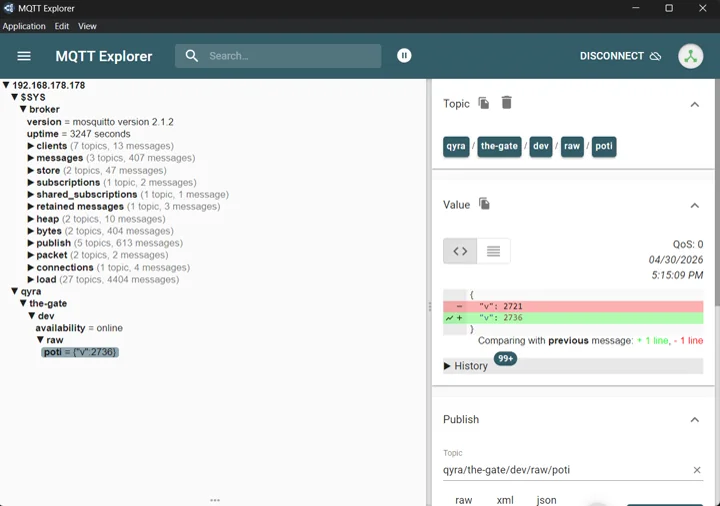Click the QoS: 0 label
The height and width of the screenshot is (506, 720).
pyautogui.click(x=688, y=244)
